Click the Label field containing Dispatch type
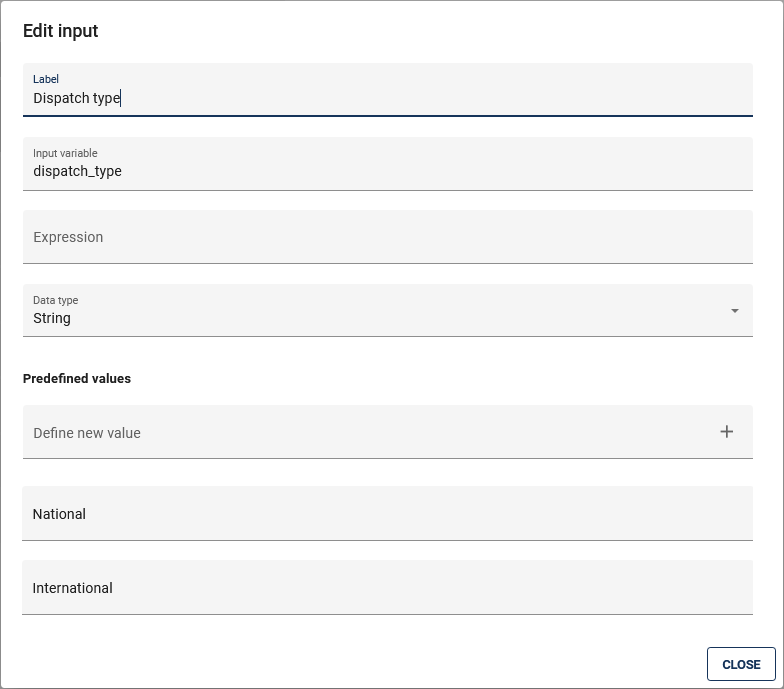Screen dimensions: 784x689 click(x=388, y=90)
